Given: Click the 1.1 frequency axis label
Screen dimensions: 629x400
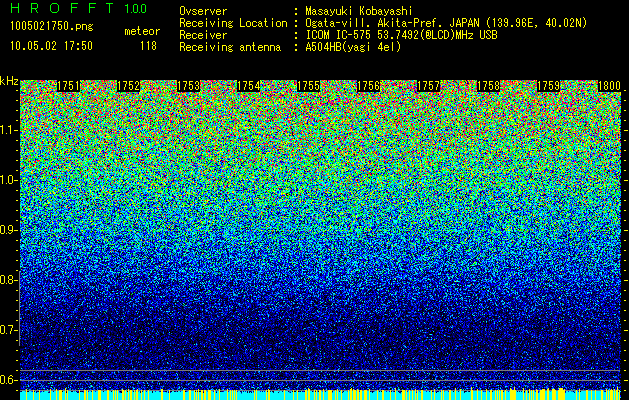Looking at the screenshot, I should [x=9, y=130].
